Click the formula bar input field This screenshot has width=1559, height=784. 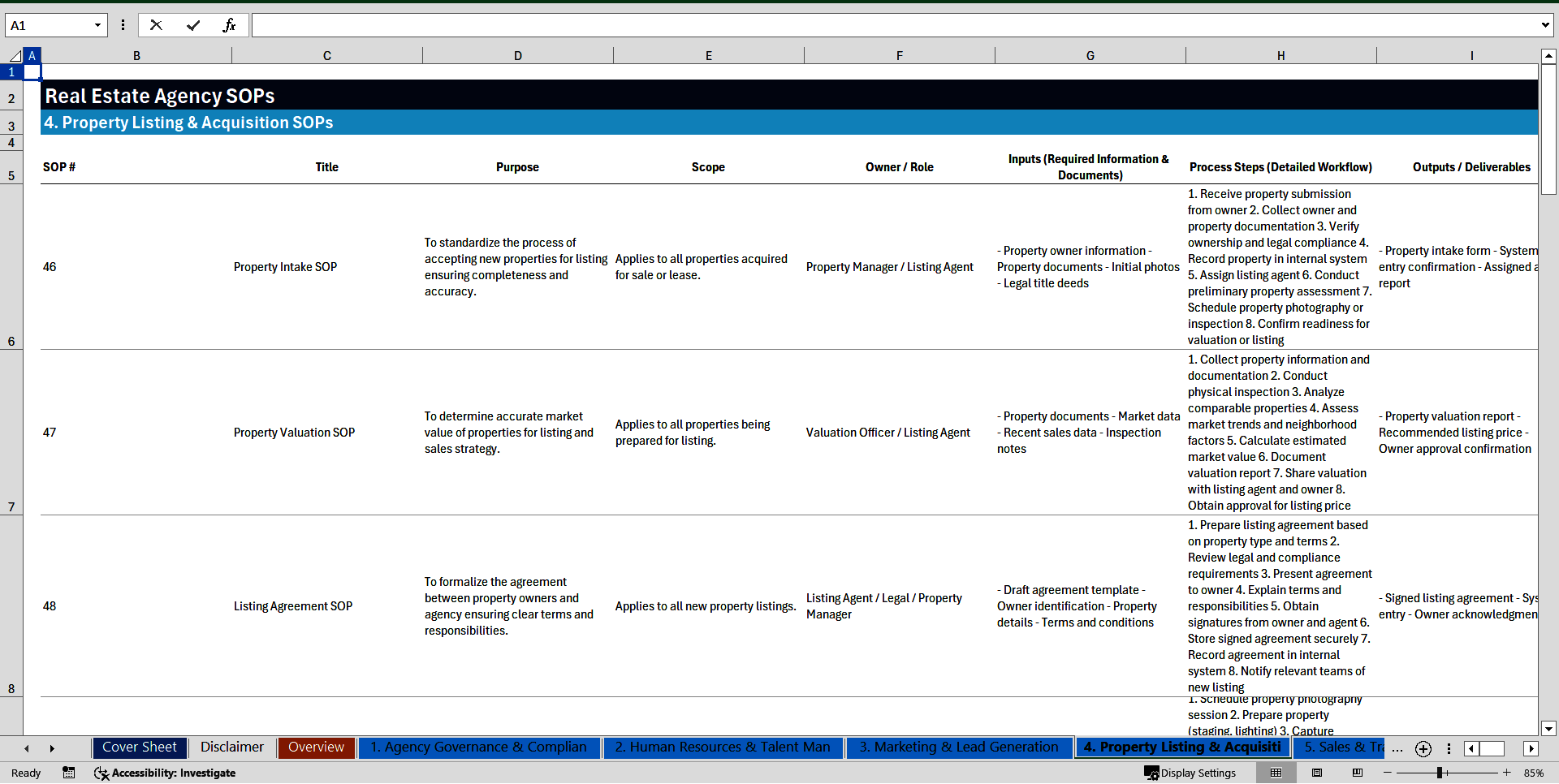click(893, 25)
